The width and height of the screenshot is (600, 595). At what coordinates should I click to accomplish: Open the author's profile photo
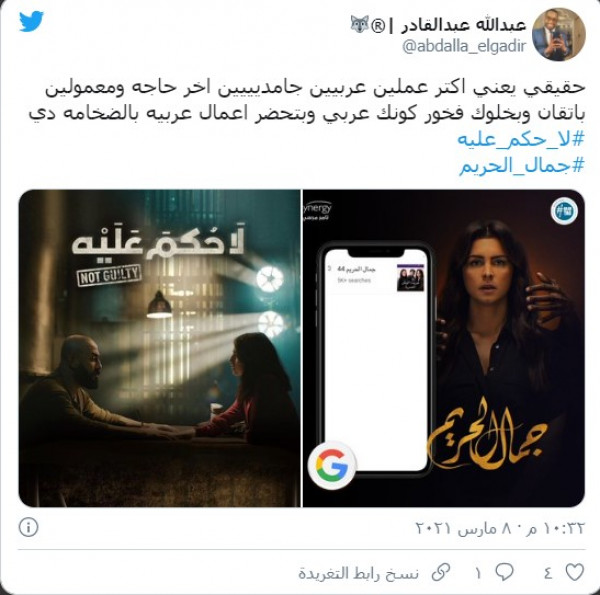click(x=558, y=34)
